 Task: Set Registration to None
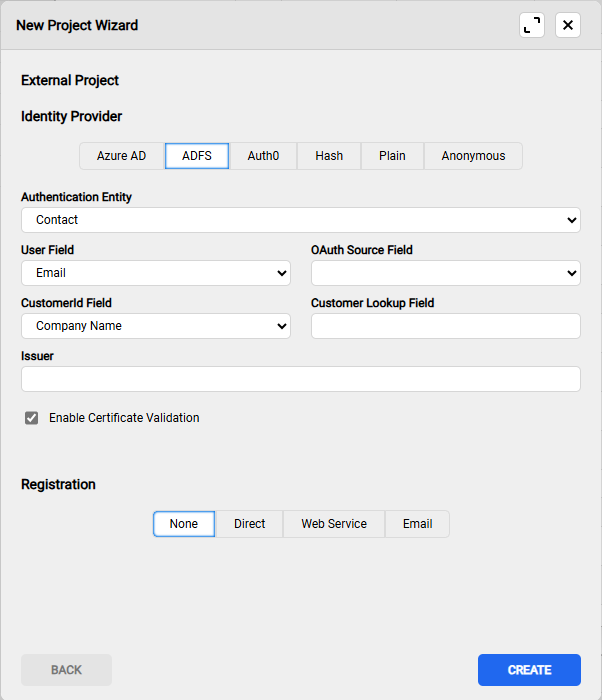pyautogui.click(x=184, y=524)
